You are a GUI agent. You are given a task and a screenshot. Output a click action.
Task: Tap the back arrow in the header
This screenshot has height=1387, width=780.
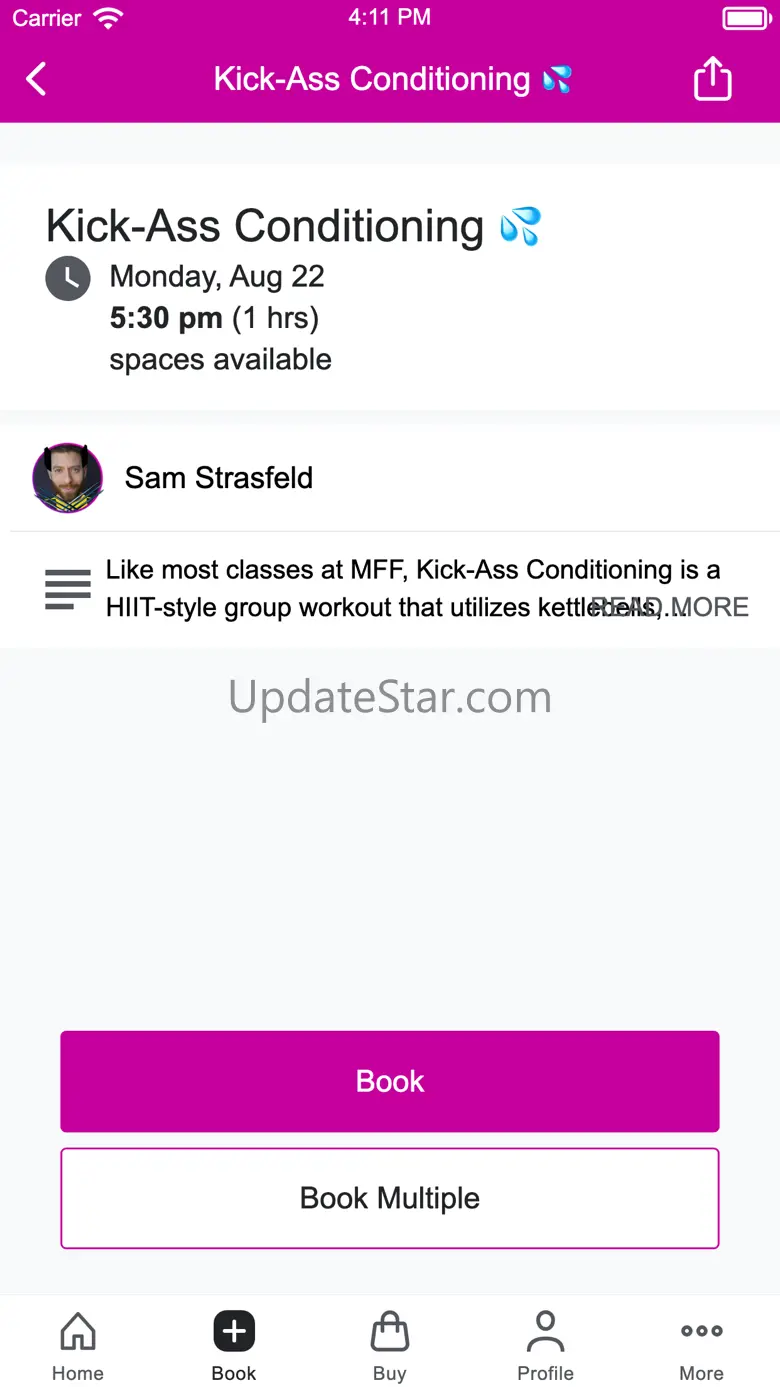(x=37, y=79)
